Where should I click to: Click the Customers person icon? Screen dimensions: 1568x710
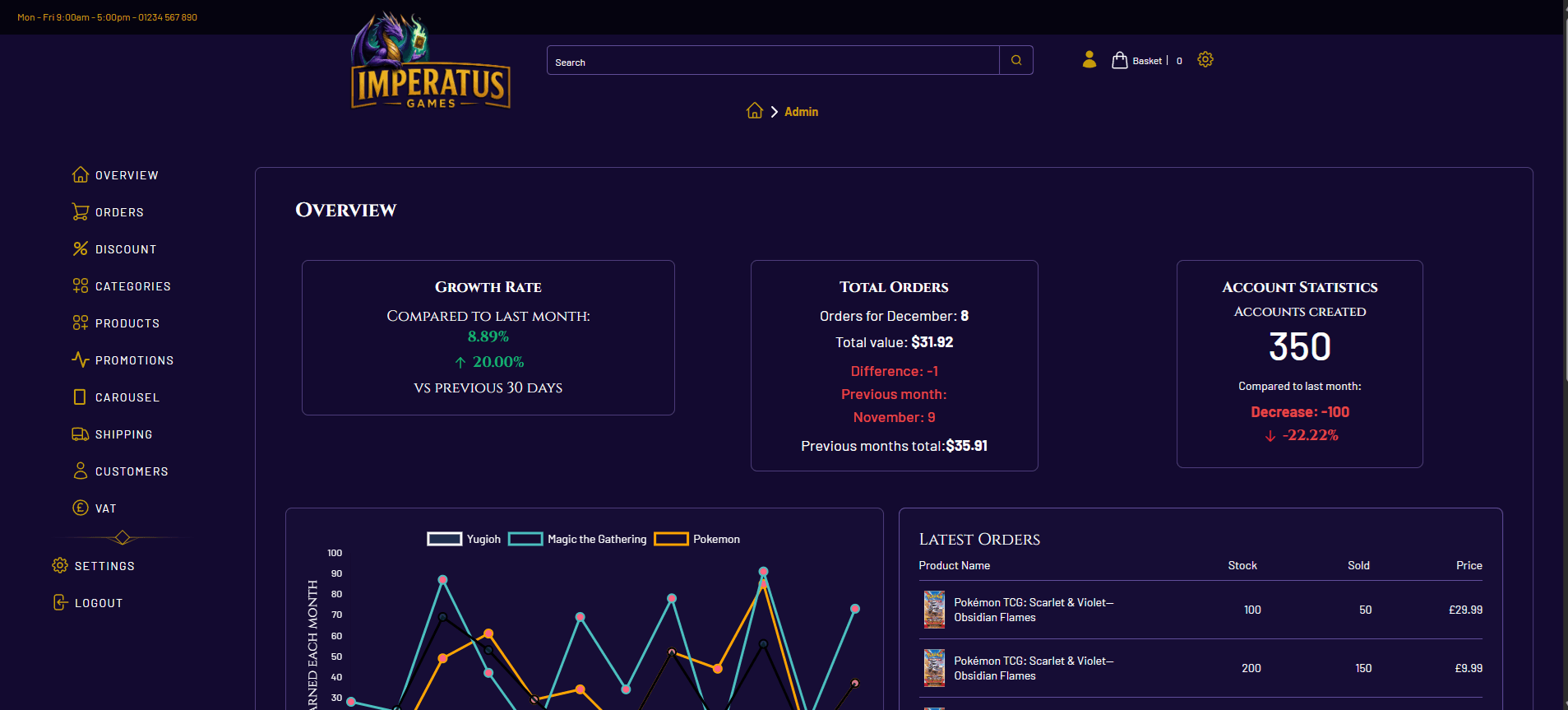click(81, 471)
